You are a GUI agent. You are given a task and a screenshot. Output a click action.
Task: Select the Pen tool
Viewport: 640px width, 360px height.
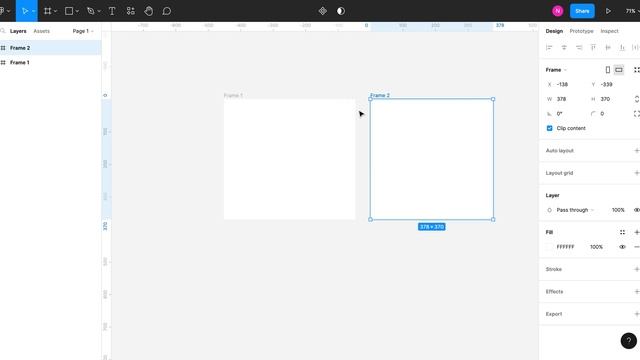coord(91,11)
